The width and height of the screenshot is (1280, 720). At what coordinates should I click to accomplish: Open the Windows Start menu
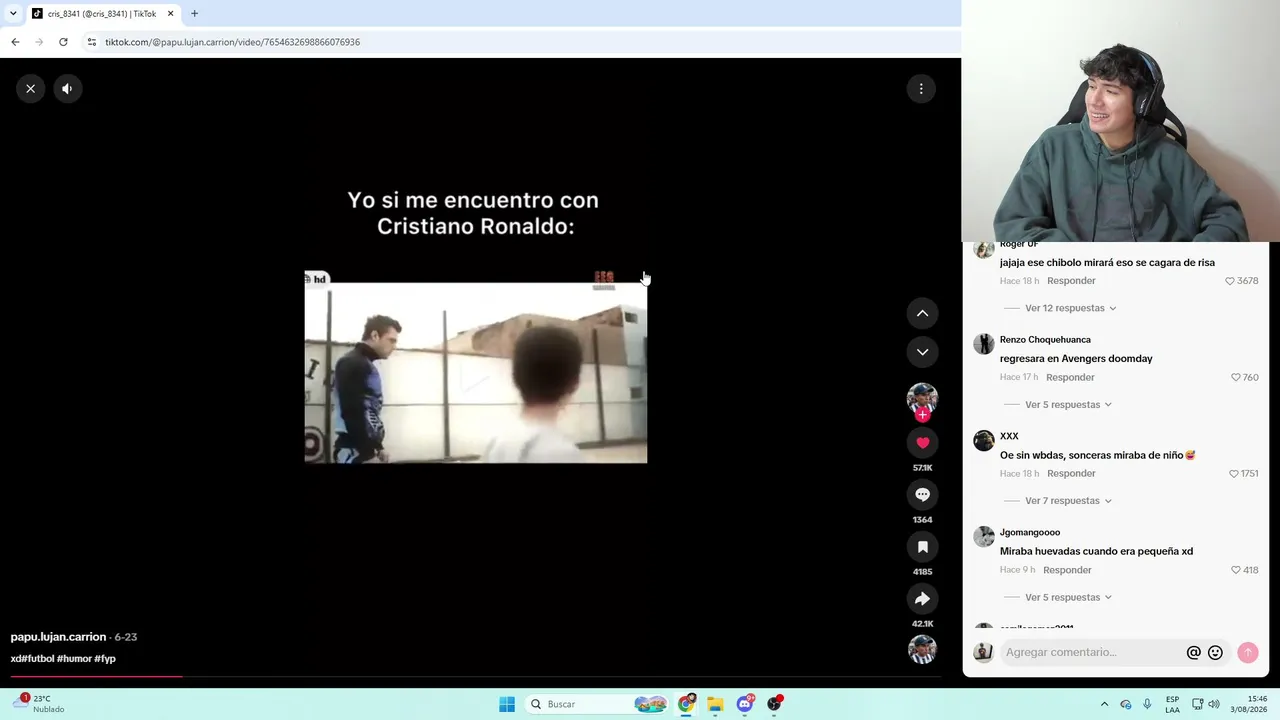click(x=507, y=704)
